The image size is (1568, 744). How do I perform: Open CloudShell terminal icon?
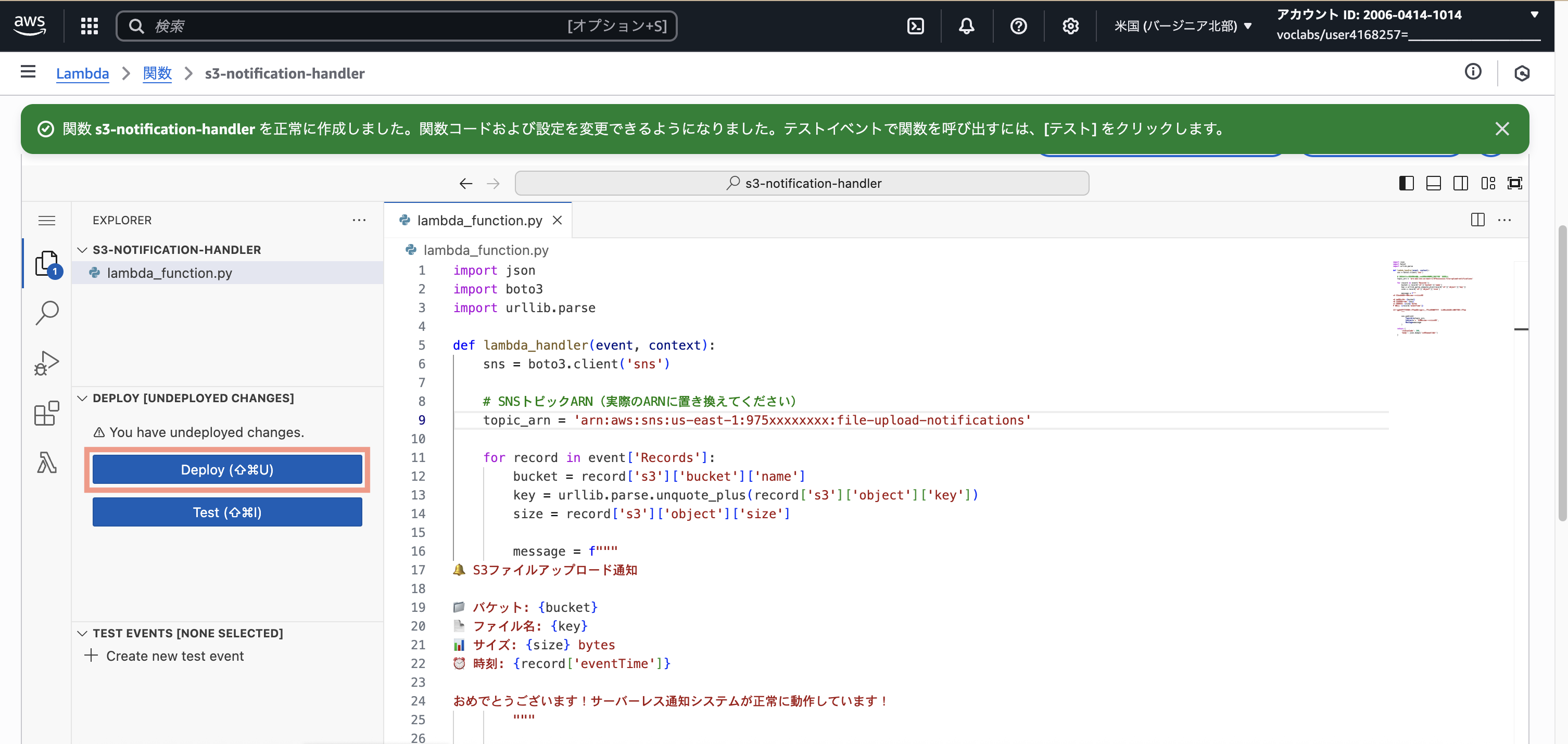pos(915,25)
